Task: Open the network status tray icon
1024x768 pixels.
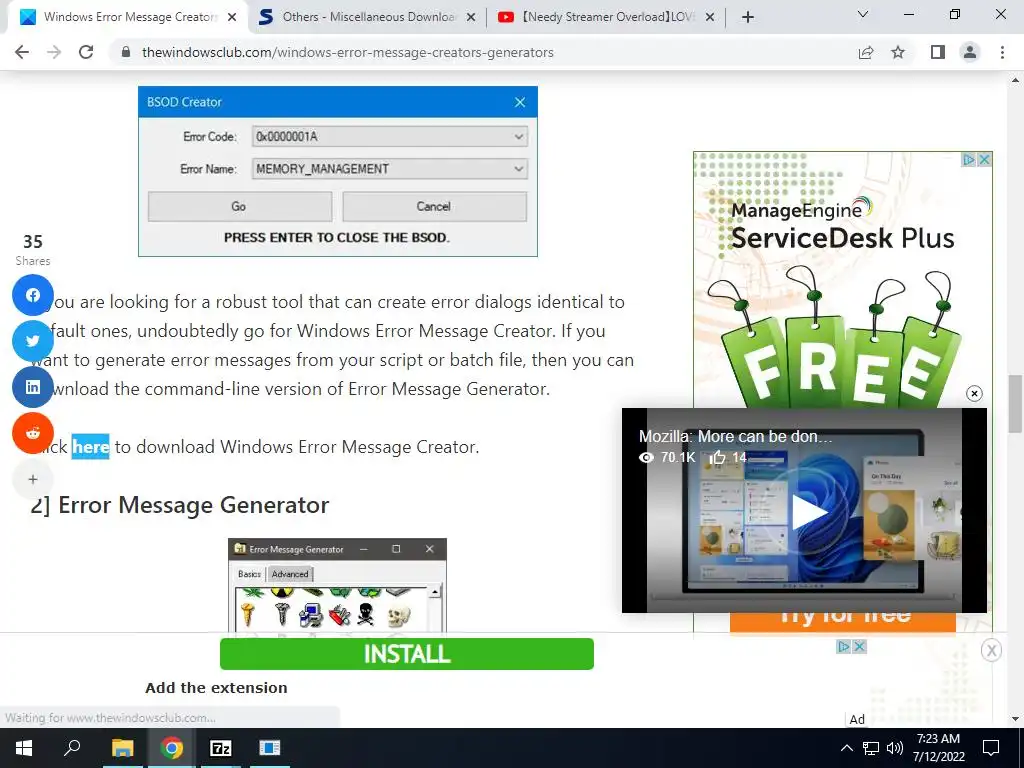Action: pyautogui.click(x=871, y=748)
